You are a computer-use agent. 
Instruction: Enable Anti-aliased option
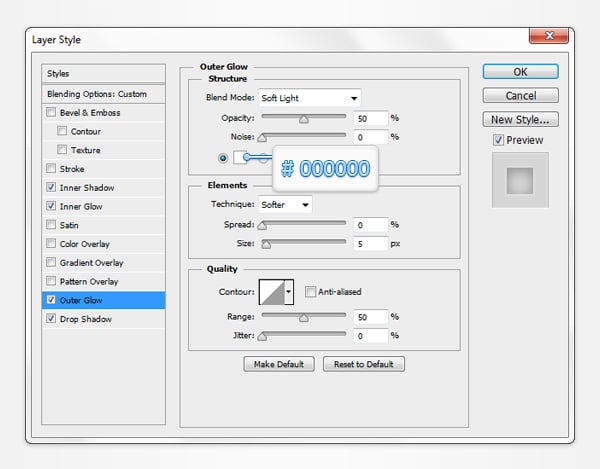310,292
